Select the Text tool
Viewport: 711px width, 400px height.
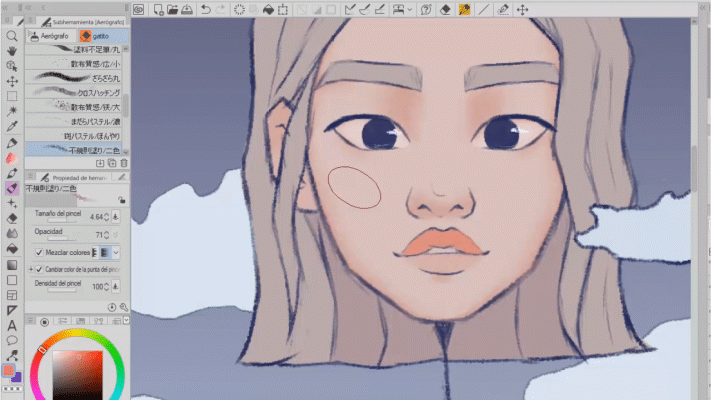tap(12, 326)
